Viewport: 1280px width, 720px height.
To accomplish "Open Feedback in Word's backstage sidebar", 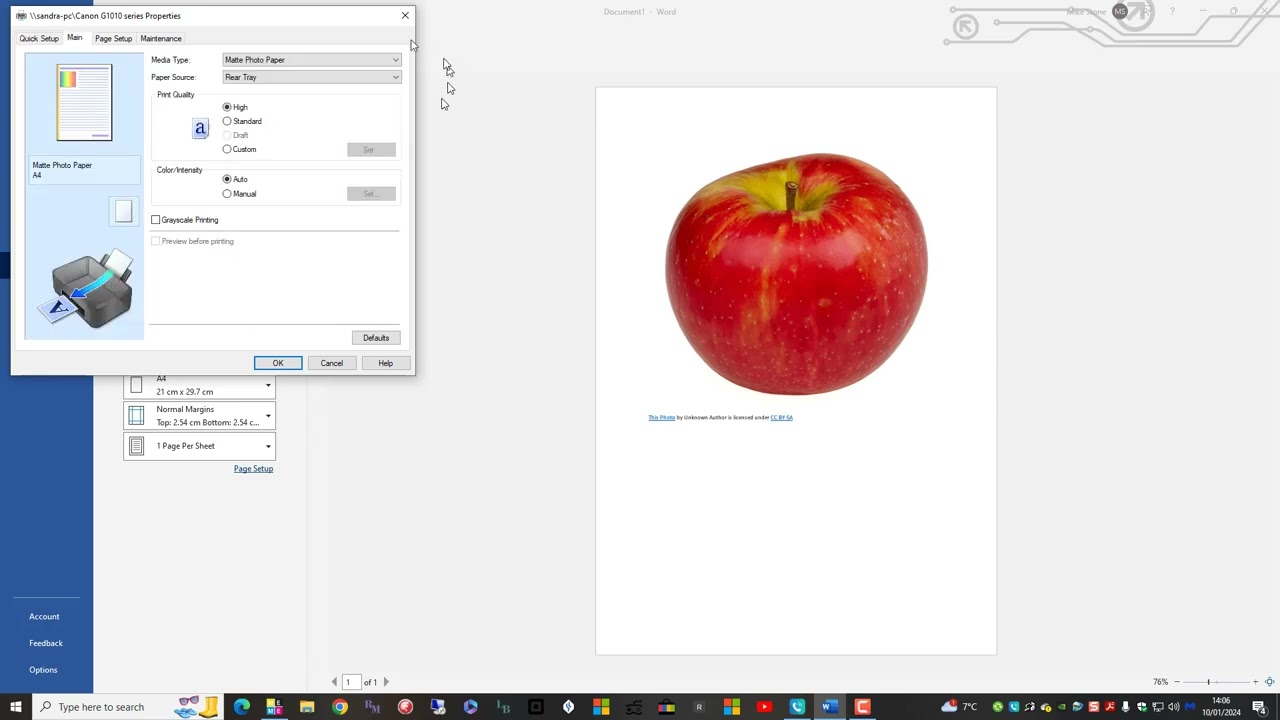I will (x=46, y=643).
